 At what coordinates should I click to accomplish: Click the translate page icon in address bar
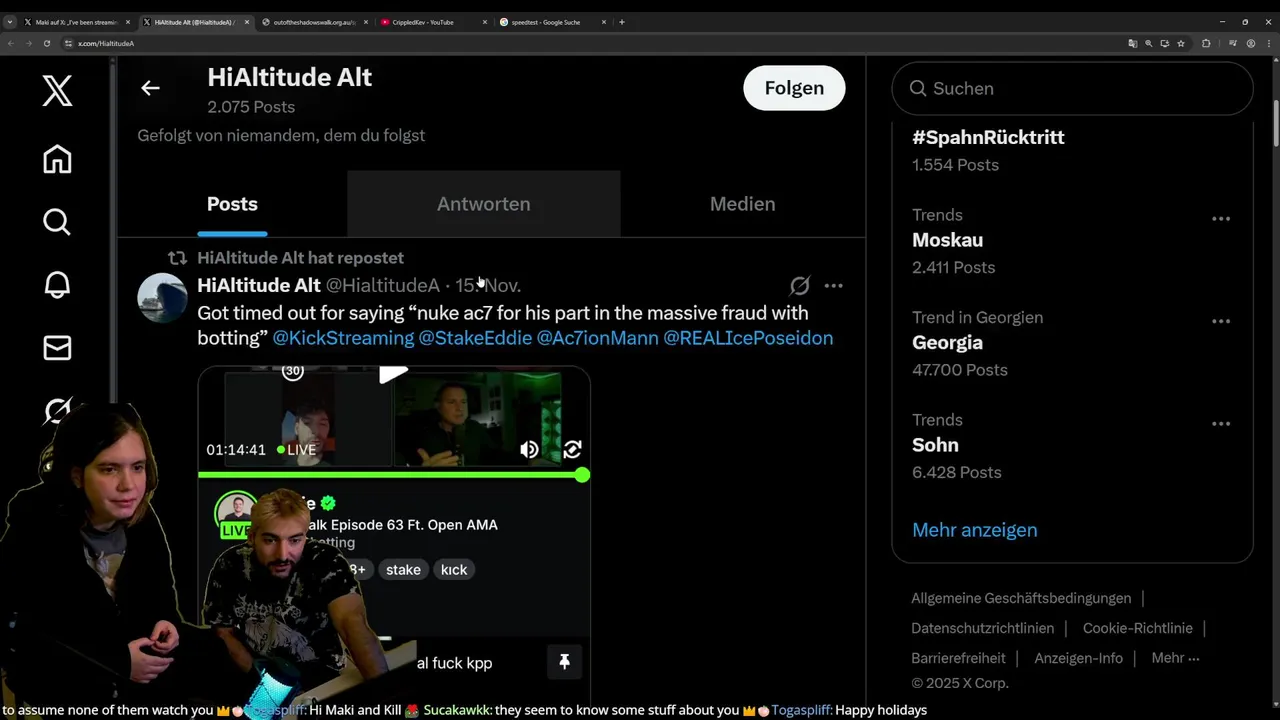[1132, 43]
